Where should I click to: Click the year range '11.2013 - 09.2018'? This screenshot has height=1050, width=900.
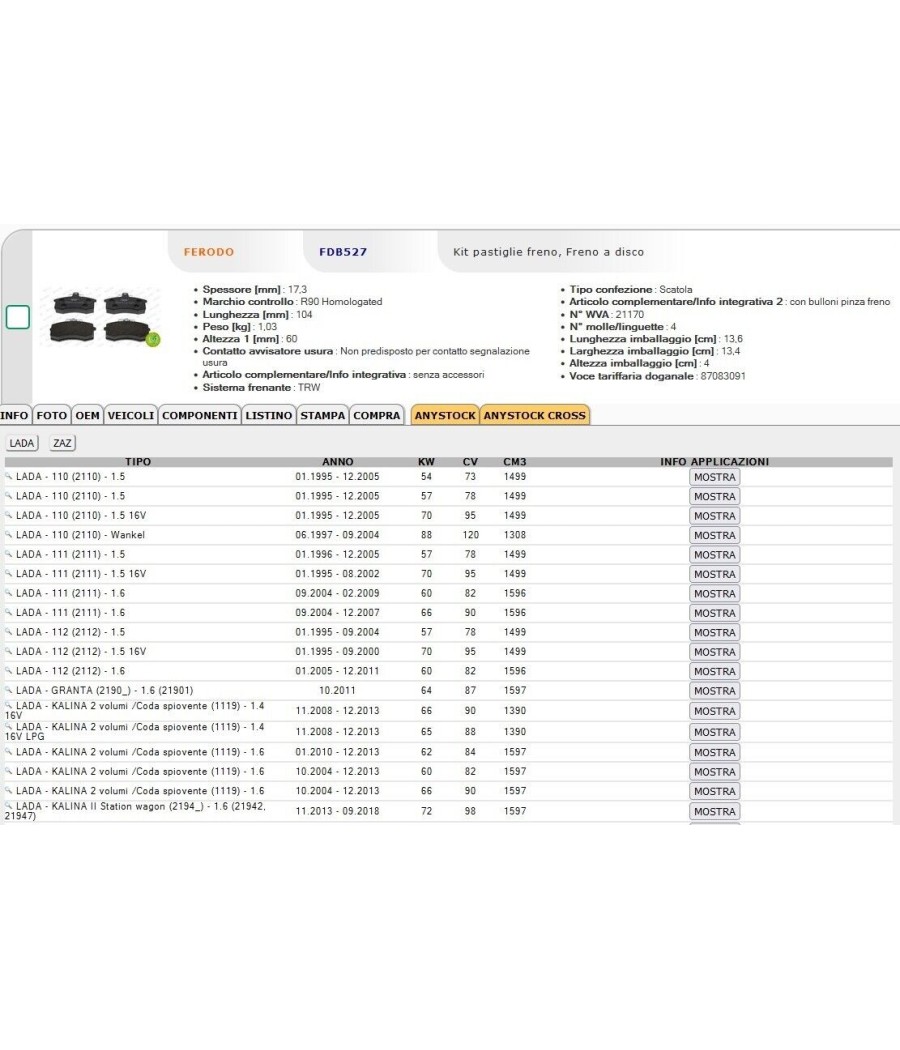pyautogui.click(x=338, y=811)
